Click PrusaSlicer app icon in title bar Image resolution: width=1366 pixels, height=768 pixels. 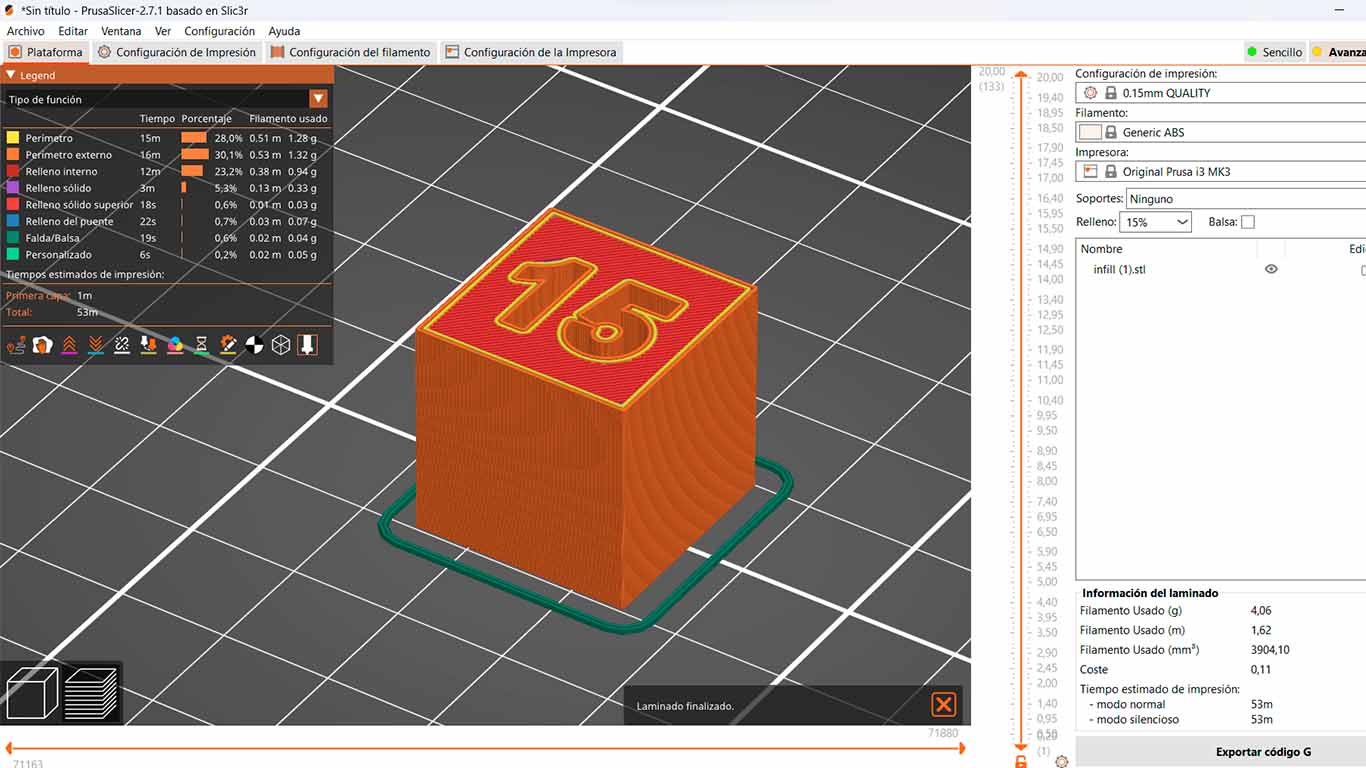9,10
